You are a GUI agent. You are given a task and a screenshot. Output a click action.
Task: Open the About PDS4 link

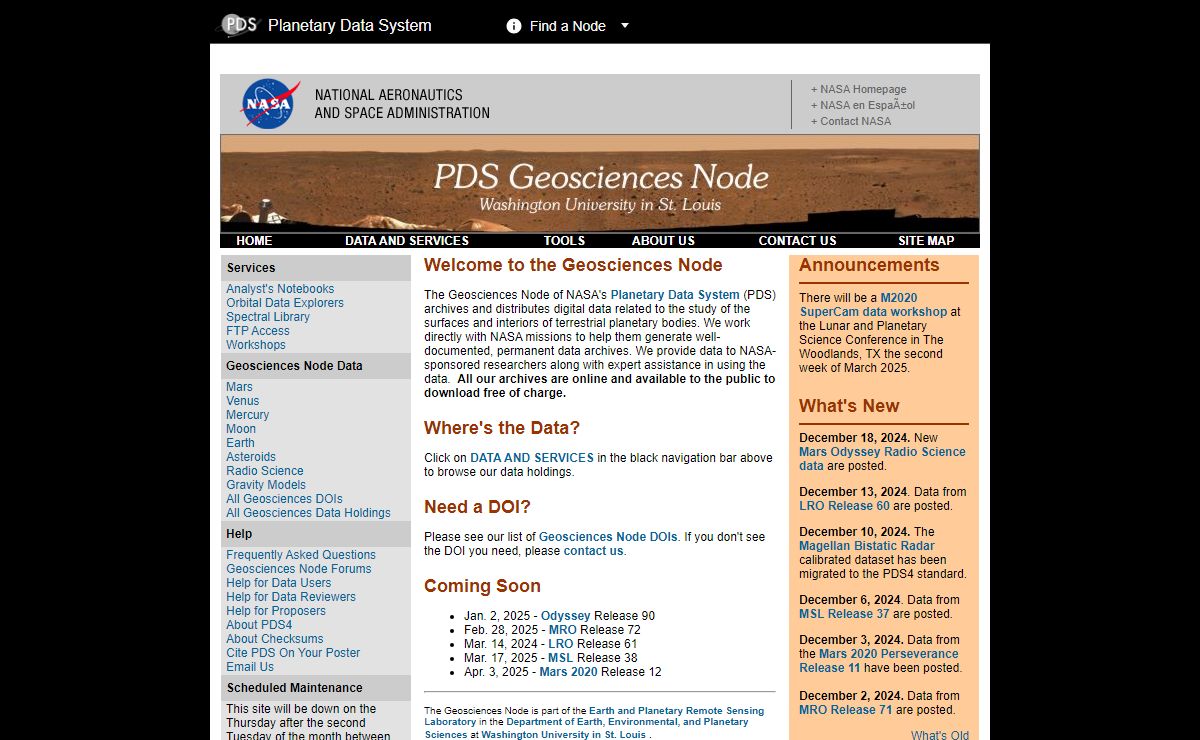coord(259,625)
